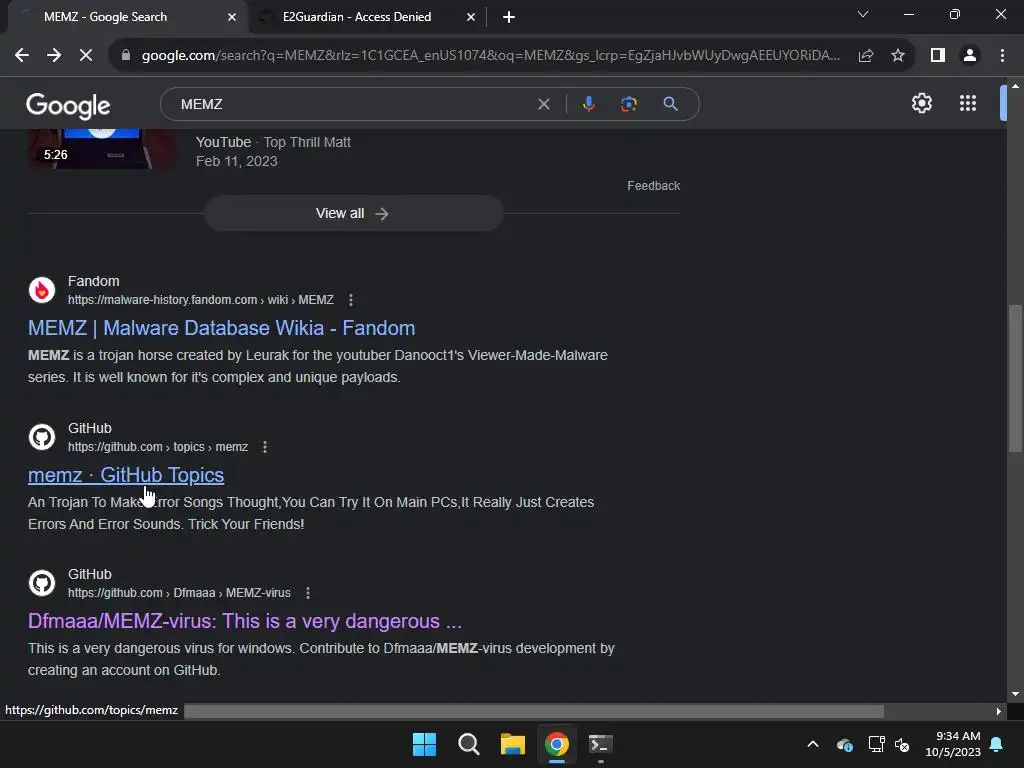The image size is (1024, 768).
Task: Click the Fandom site favicon
Action: [42, 290]
